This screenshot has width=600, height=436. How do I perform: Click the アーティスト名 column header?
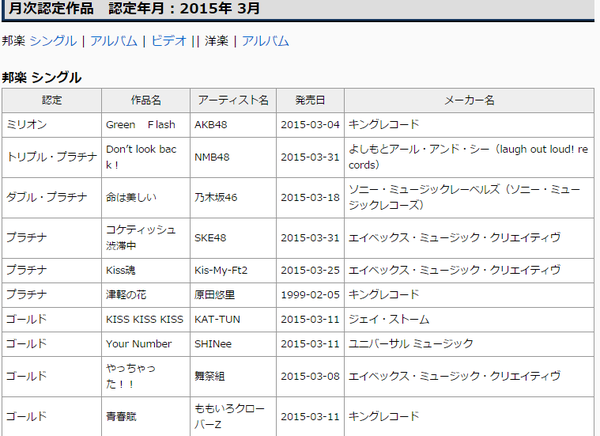coord(233,100)
